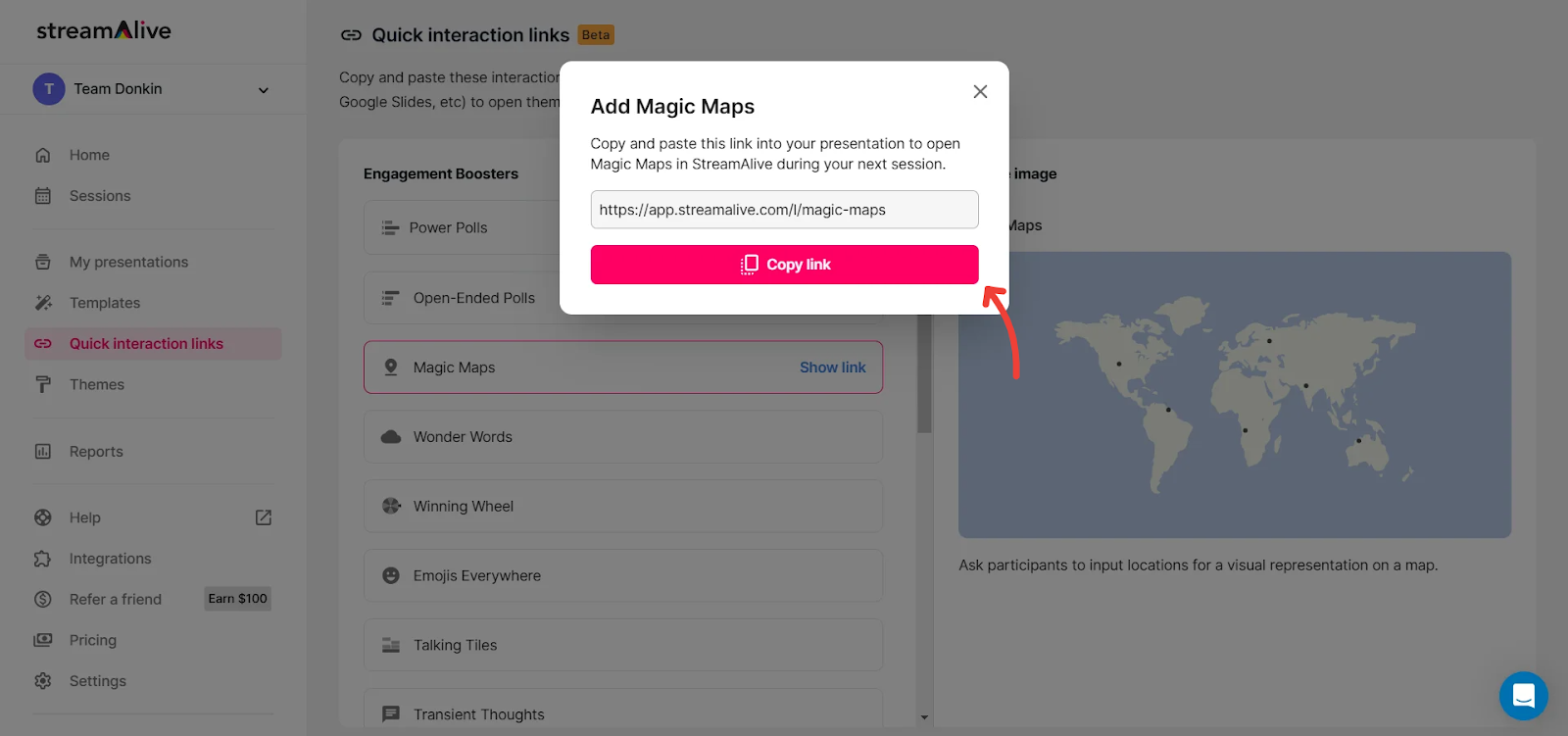Screen dimensions: 1568x736
Task: Click the Templates magic wand icon
Action: click(43, 303)
